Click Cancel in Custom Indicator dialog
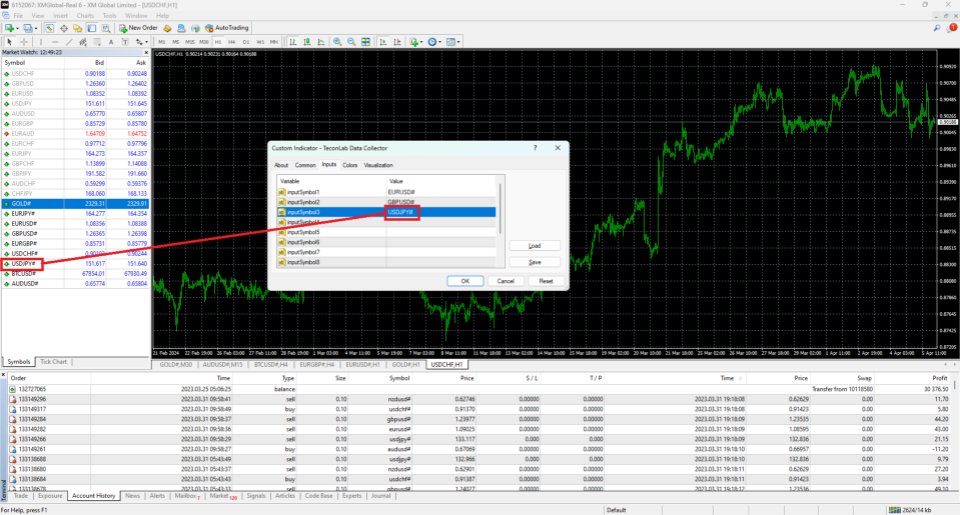The image size is (960, 515). [x=506, y=281]
